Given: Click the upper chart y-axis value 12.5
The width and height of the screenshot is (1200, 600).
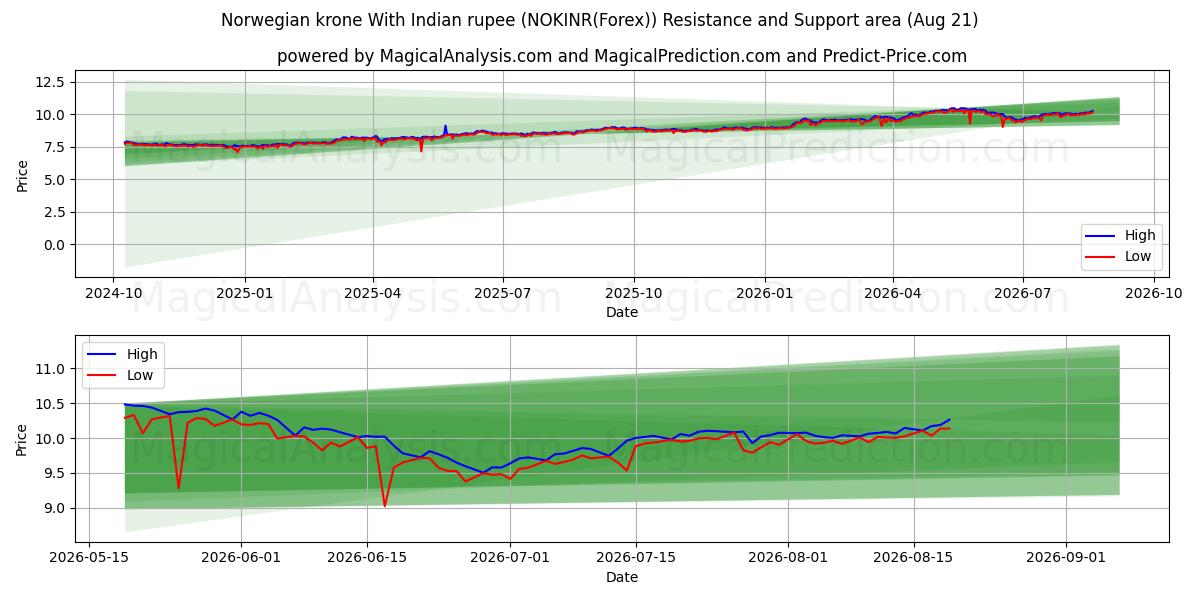Looking at the screenshot, I should click(x=49, y=82).
